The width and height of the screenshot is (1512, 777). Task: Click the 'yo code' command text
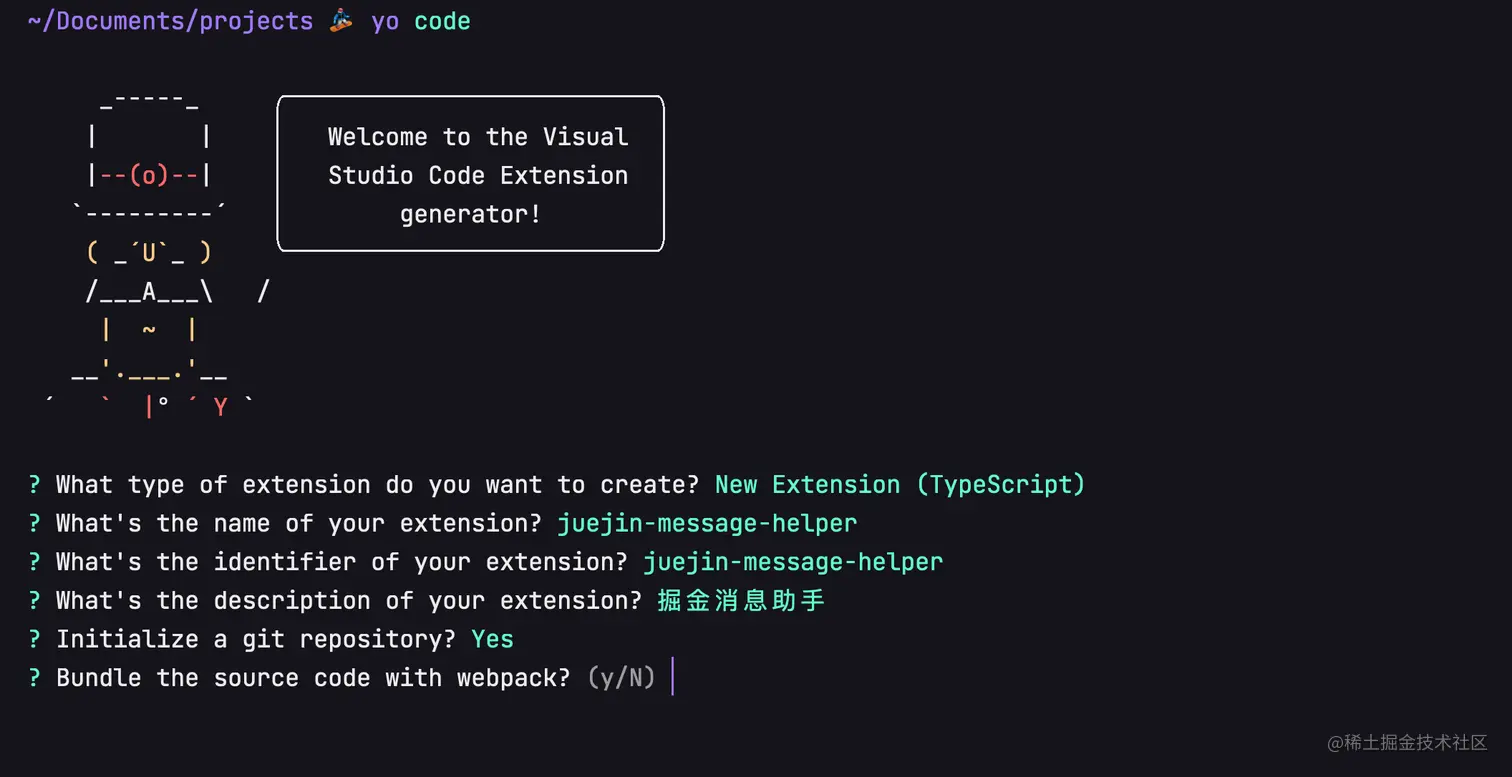click(x=421, y=22)
